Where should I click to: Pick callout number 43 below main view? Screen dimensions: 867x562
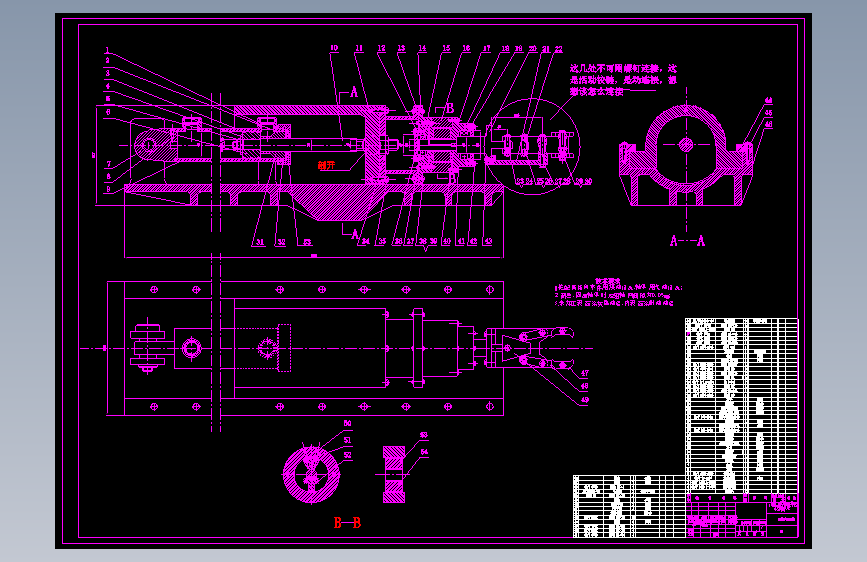coord(488,241)
